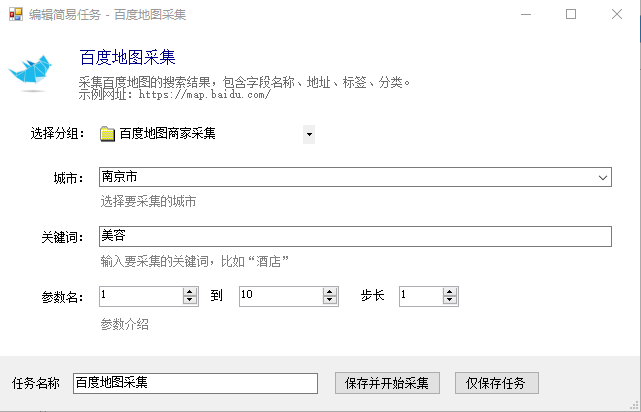Click the 步长 value field
The width and height of the screenshot is (641, 412).
point(421,296)
